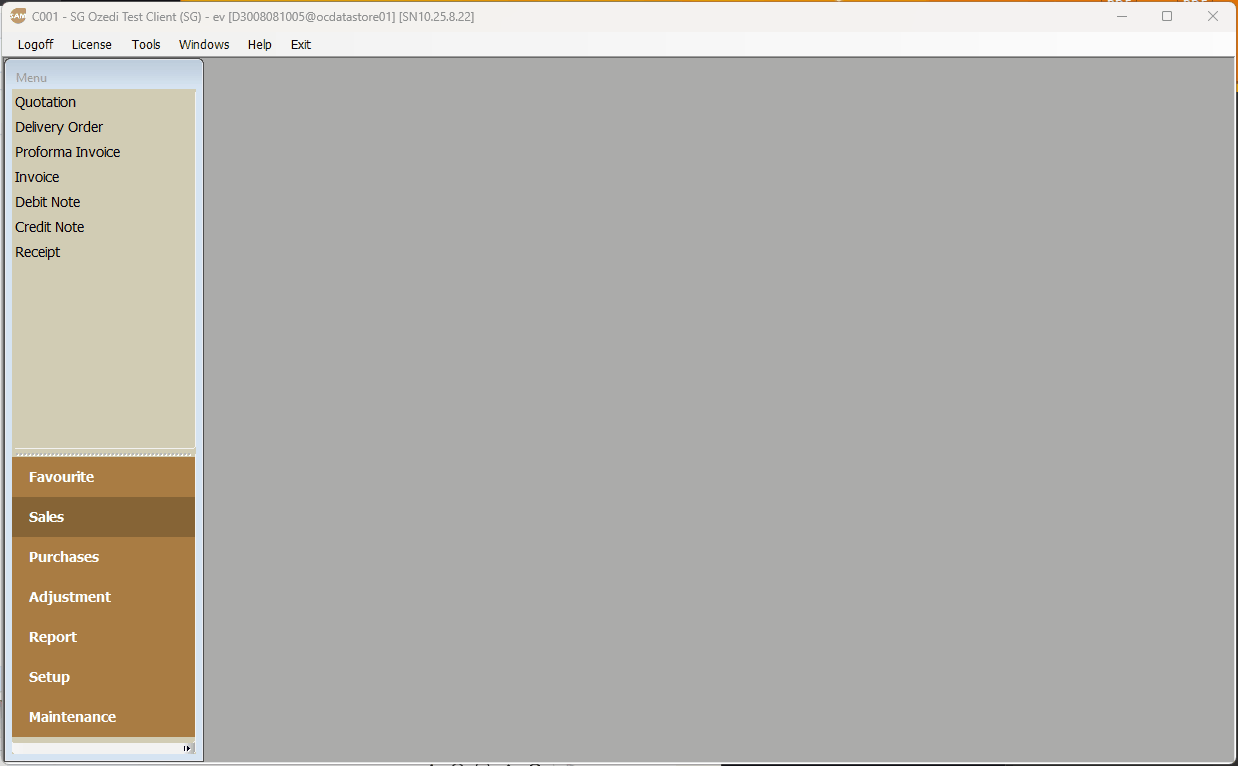Viewport: 1238px width, 766px height.
Task: Click the small arrow below Maintenance
Action: pyautogui.click(x=187, y=748)
